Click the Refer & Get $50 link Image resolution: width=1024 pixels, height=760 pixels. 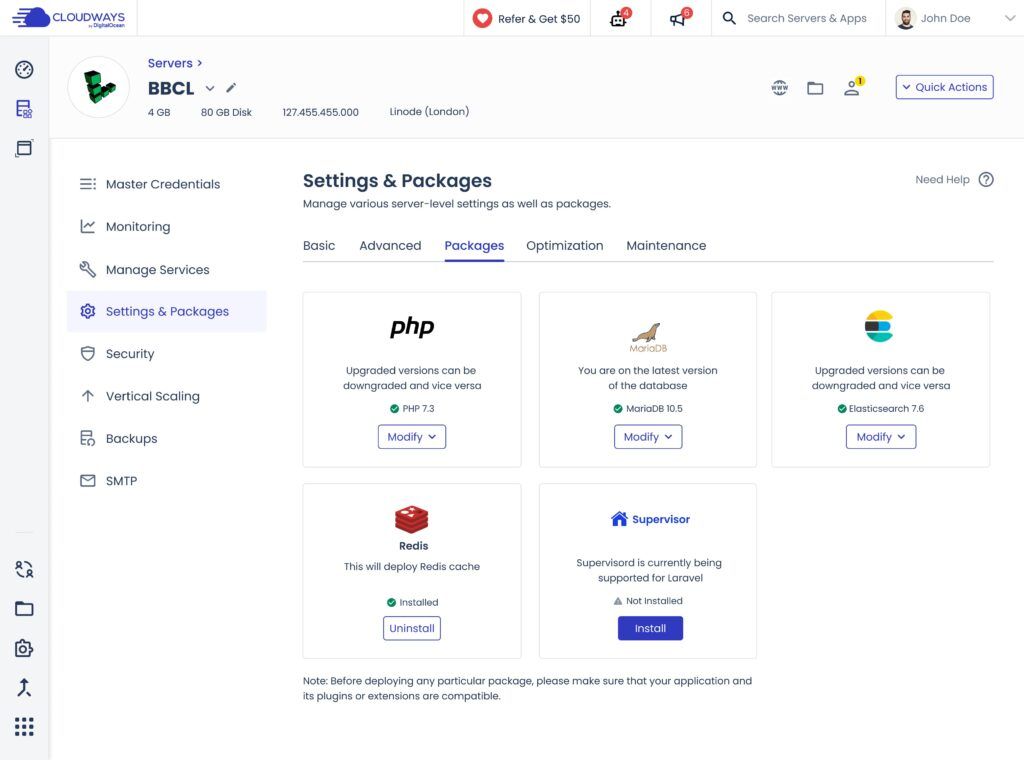539,19
